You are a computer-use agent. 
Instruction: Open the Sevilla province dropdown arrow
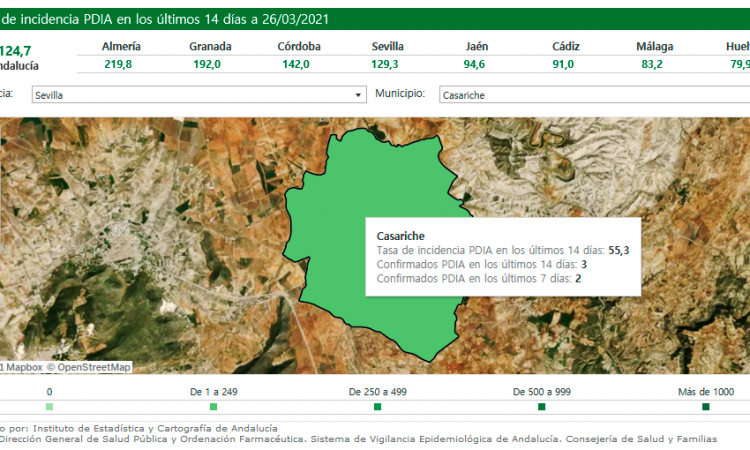click(x=359, y=95)
